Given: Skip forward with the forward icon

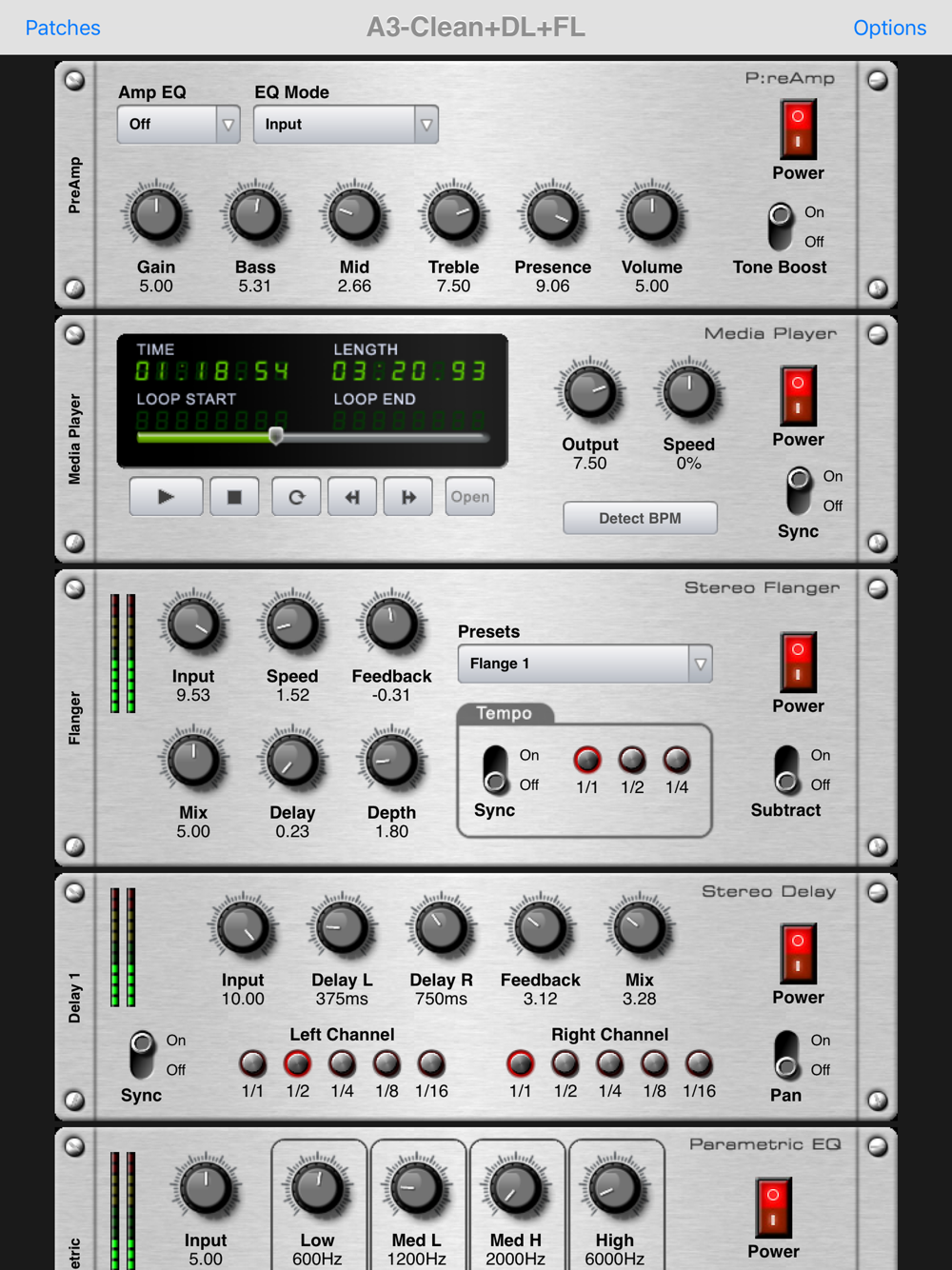Looking at the screenshot, I should [408, 497].
